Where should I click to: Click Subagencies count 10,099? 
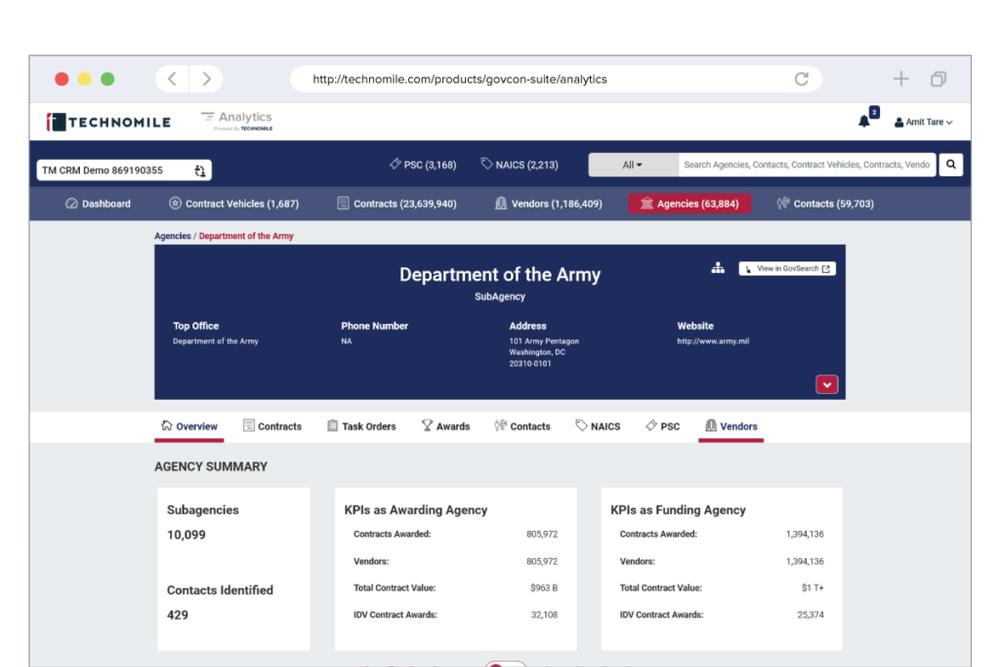[x=186, y=535]
